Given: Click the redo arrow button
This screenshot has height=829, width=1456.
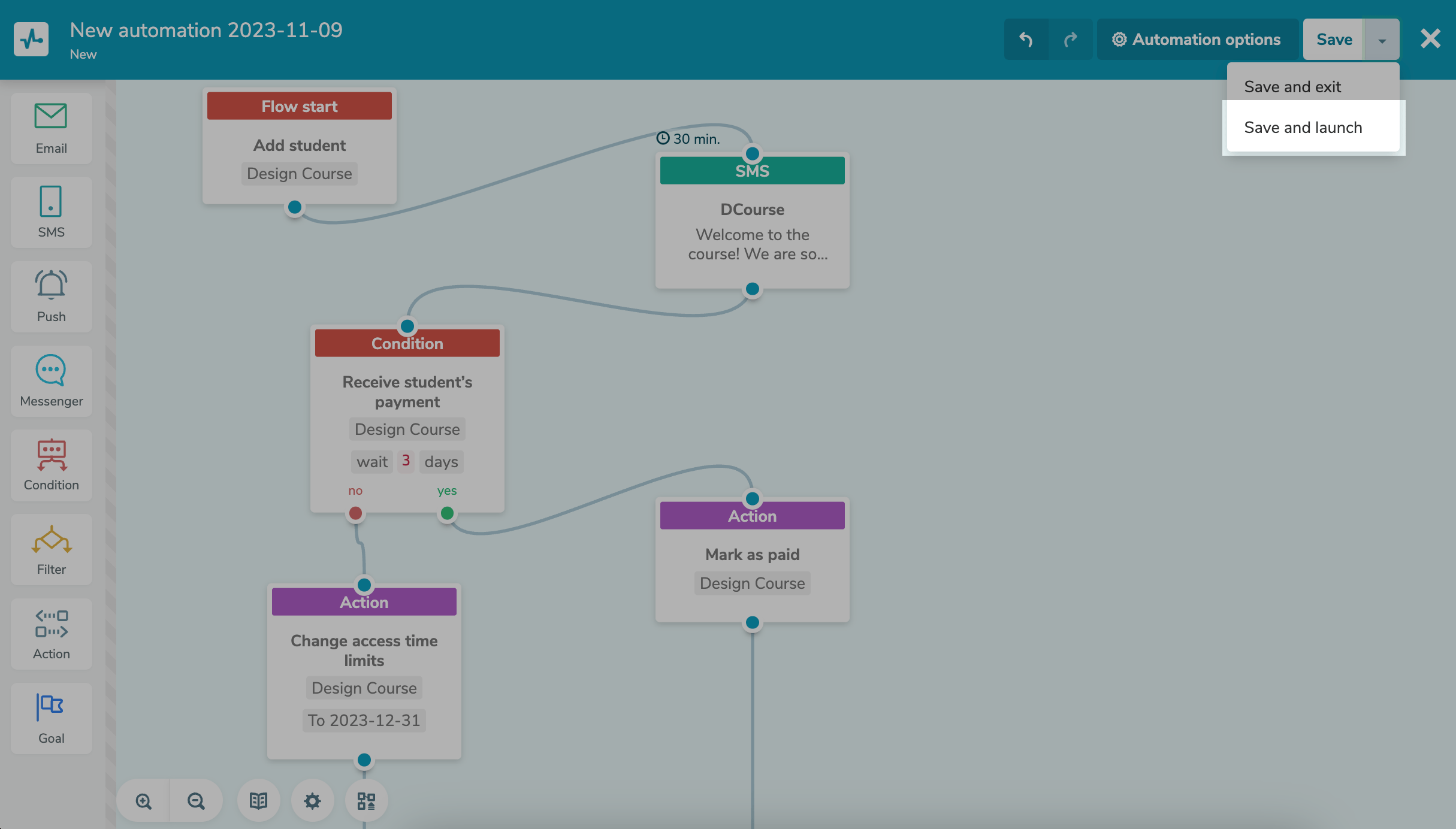Looking at the screenshot, I should pos(1070,40).
